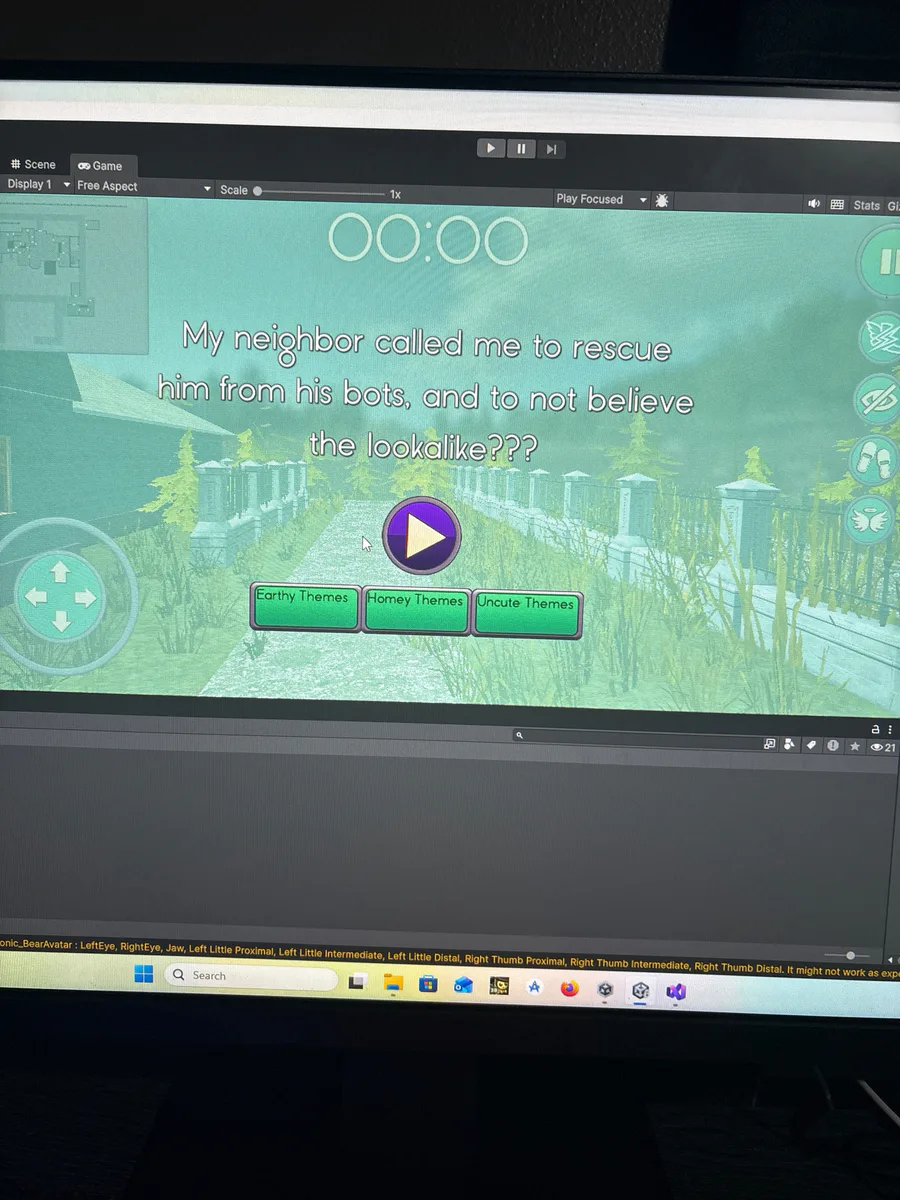This screenshot has width=900, height=1200.
Task: Click the lock icon of the lower panel
Action: click(875, 729)
